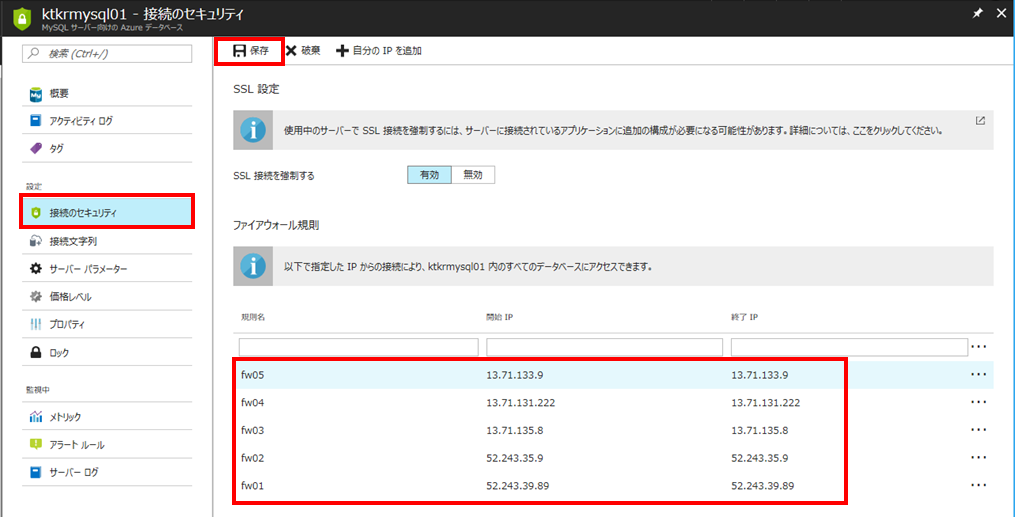Click the purple タグ tag icon

[x=36, y=149]
